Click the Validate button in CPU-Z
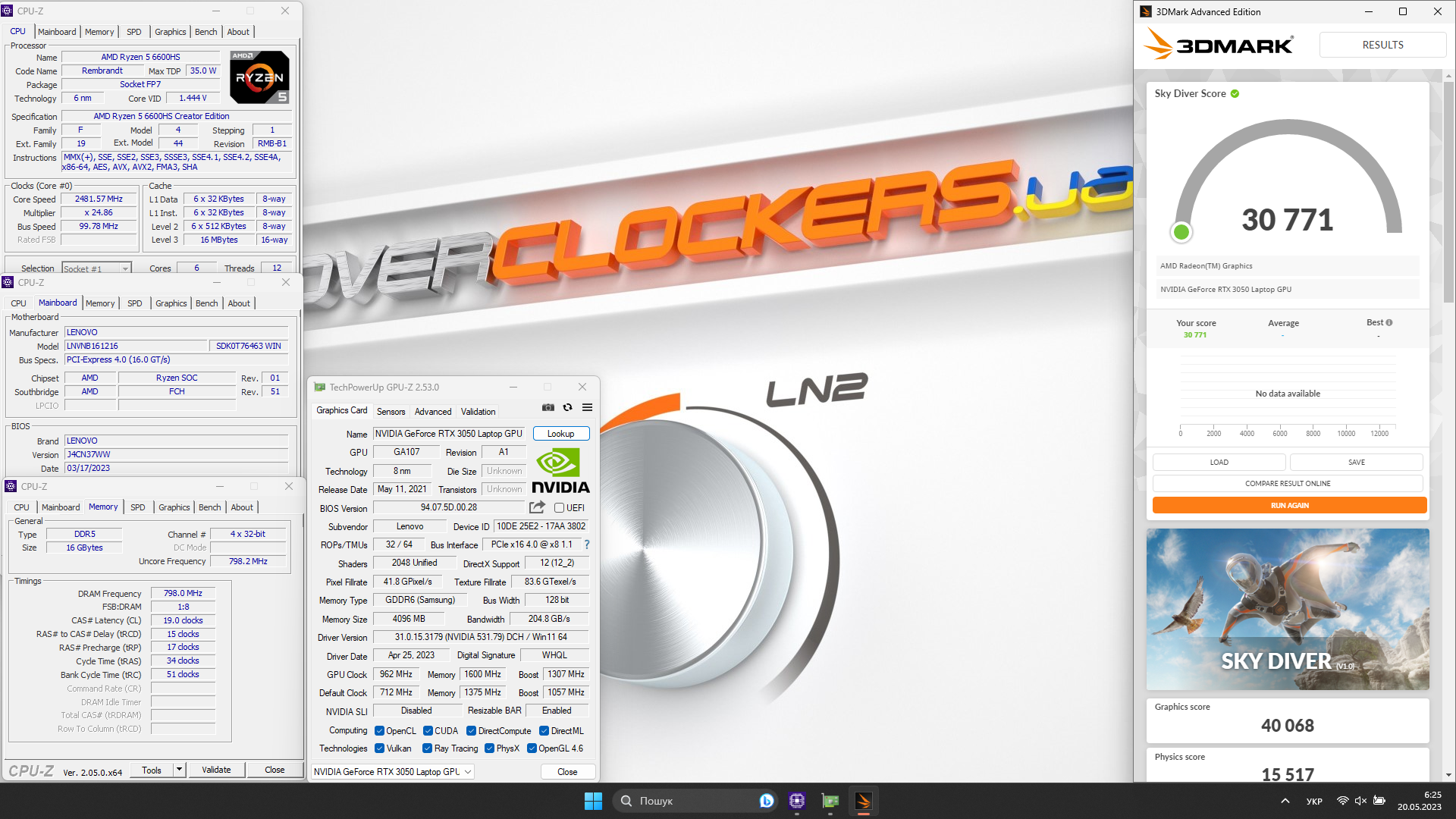Image resolution: width=1456 pixels, height=819 pixels. pos(216,770)
